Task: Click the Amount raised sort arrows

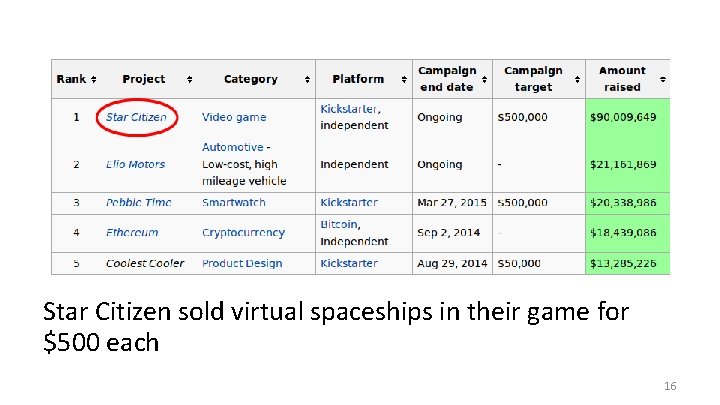Action: (x=664, y=79)
